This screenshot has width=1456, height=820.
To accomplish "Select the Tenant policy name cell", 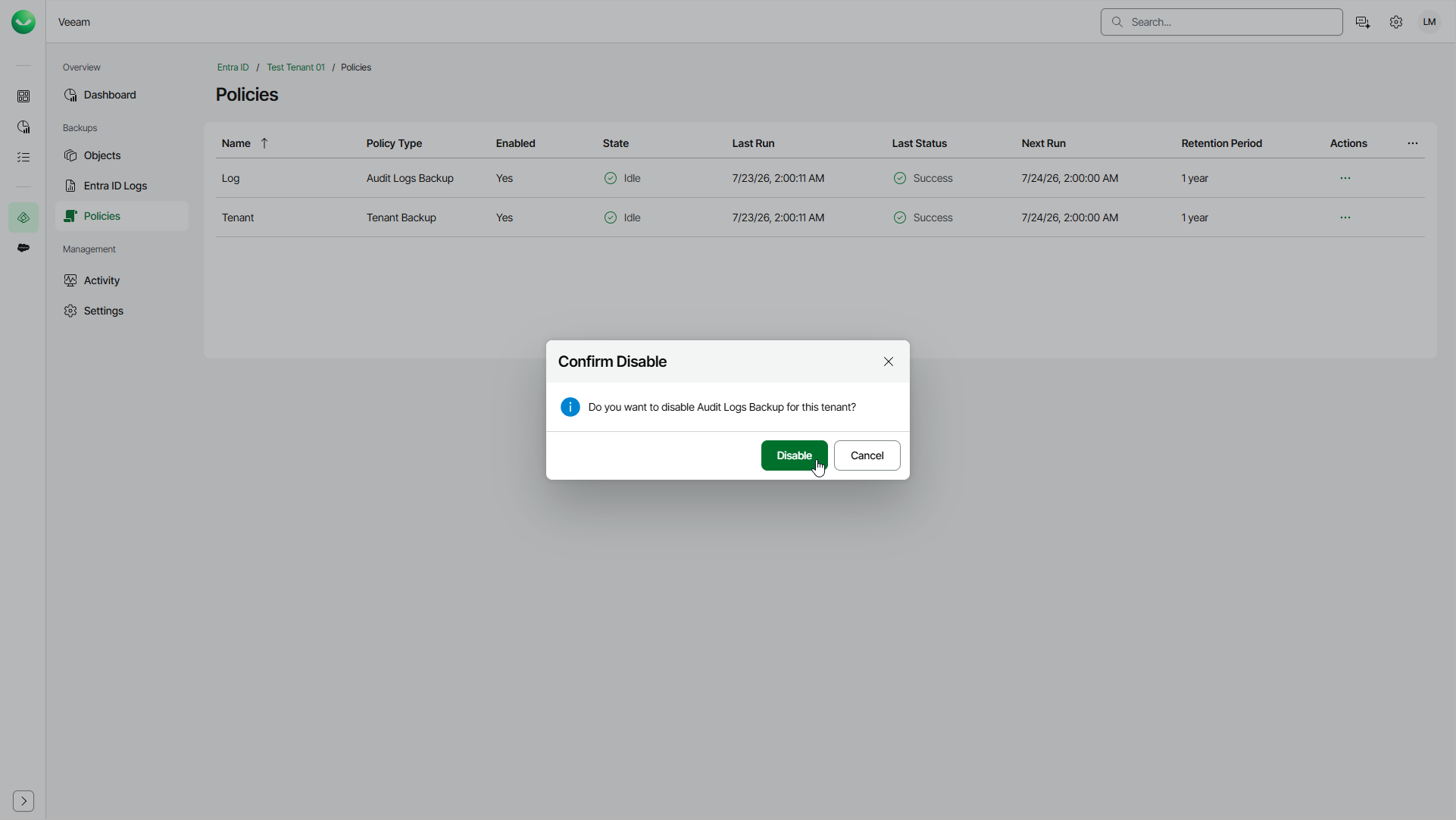I will (238, 218).
